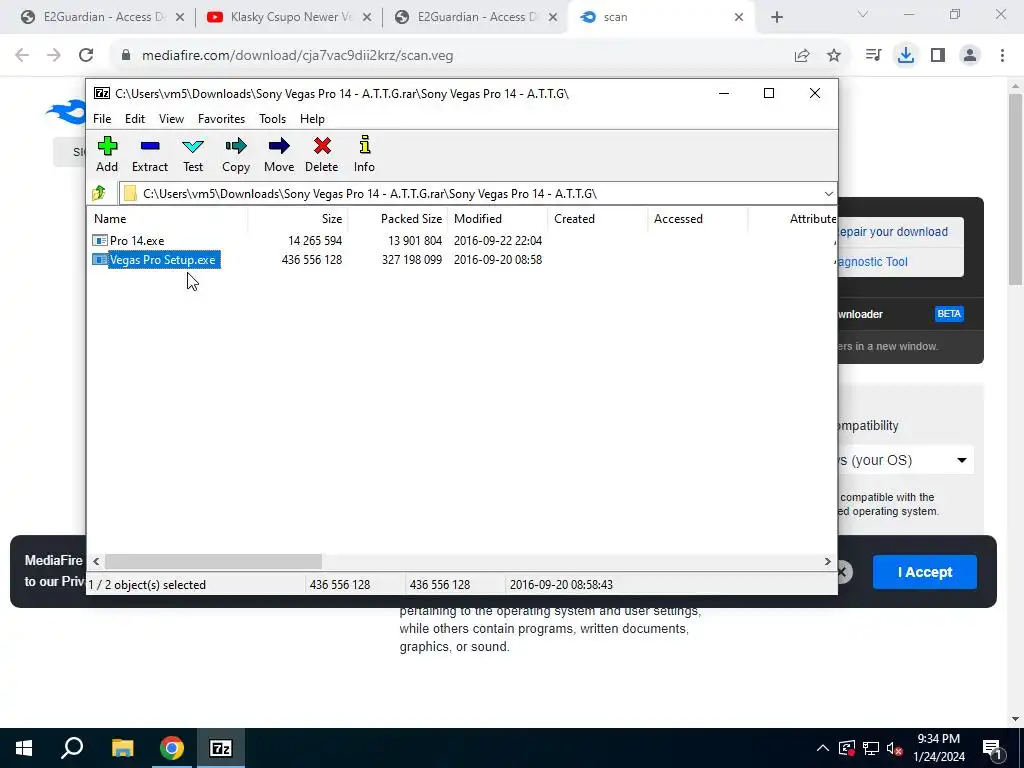
Task: Share this page icon in address bar
Action: (x=802, y=56)
